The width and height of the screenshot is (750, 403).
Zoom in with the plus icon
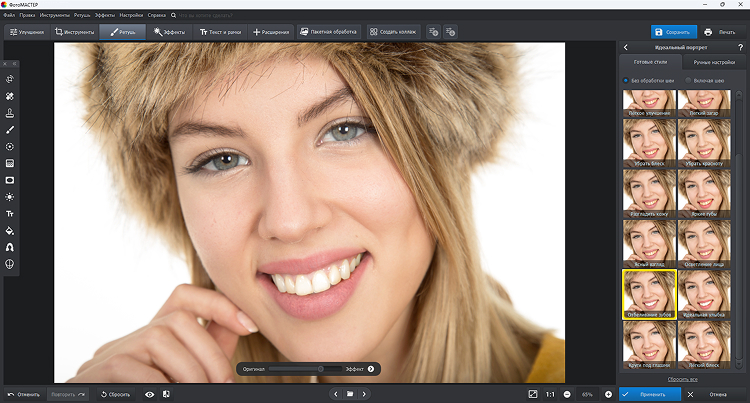pos(608,394)
